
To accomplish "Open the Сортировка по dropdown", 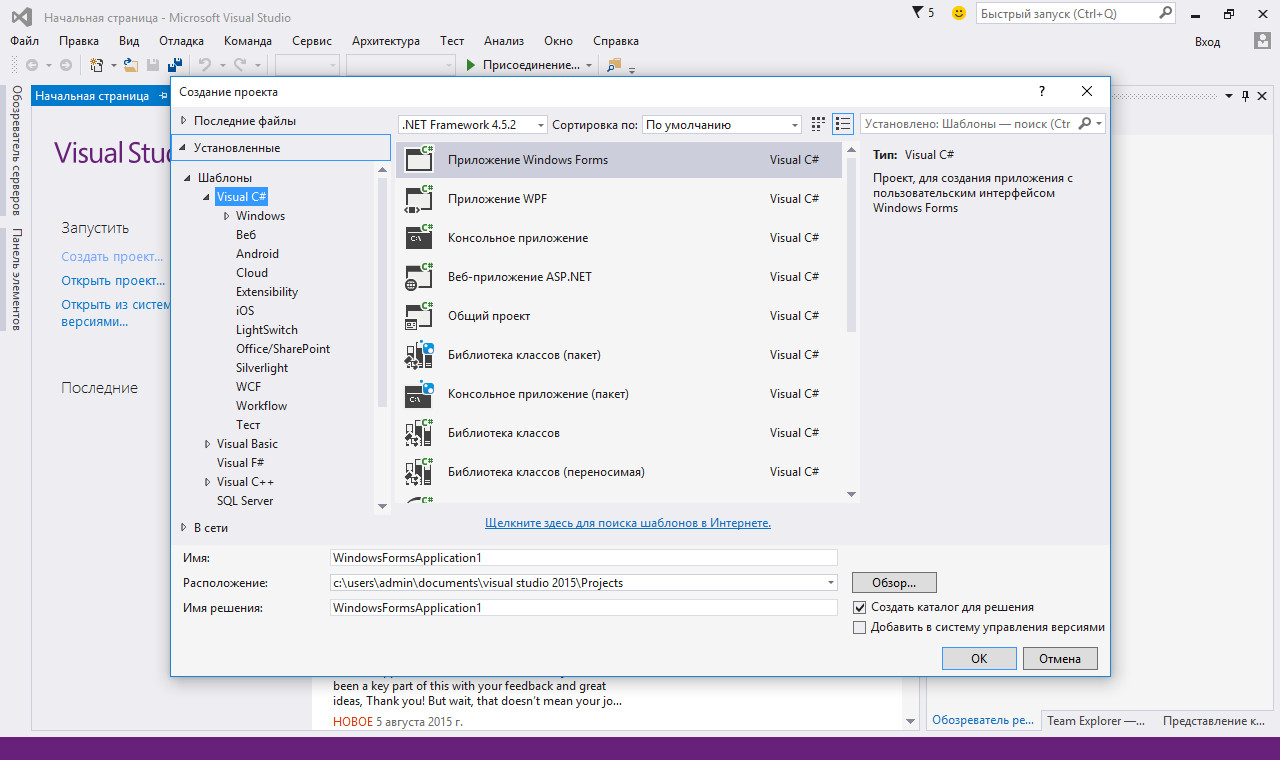I will click(x=721, y=125).
